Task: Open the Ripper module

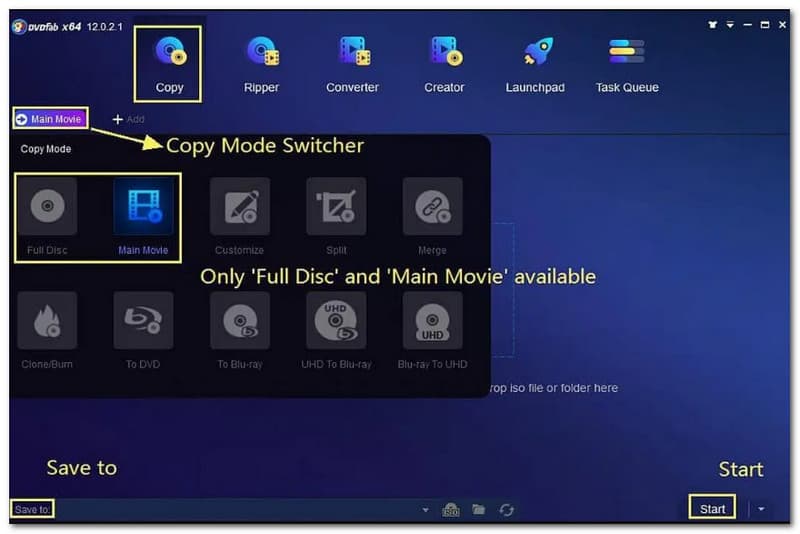Action: (x=261, y=64)
